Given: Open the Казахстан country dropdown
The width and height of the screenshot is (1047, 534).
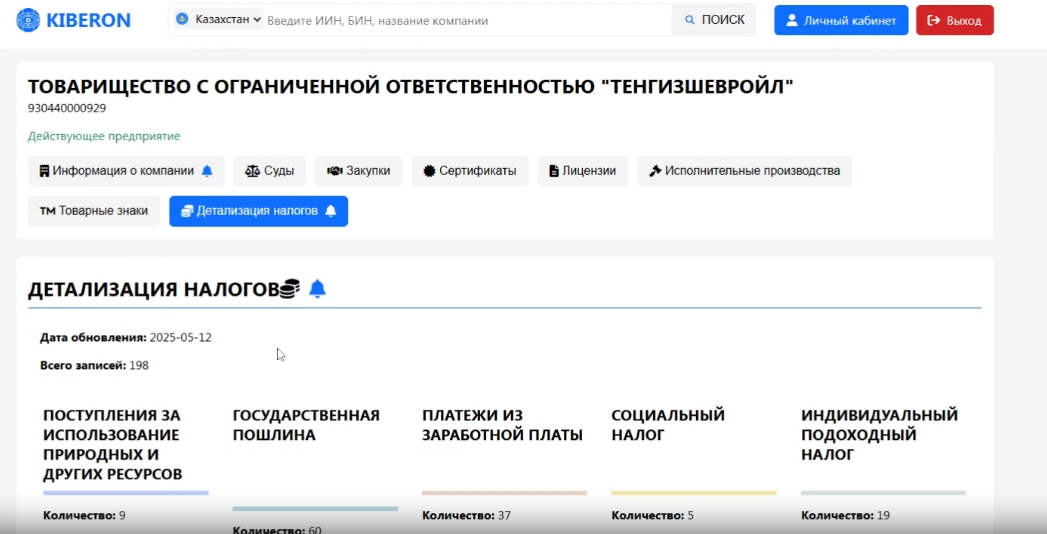Looking at the screenshot, I should pyautogui.click(x=218, y=19).
